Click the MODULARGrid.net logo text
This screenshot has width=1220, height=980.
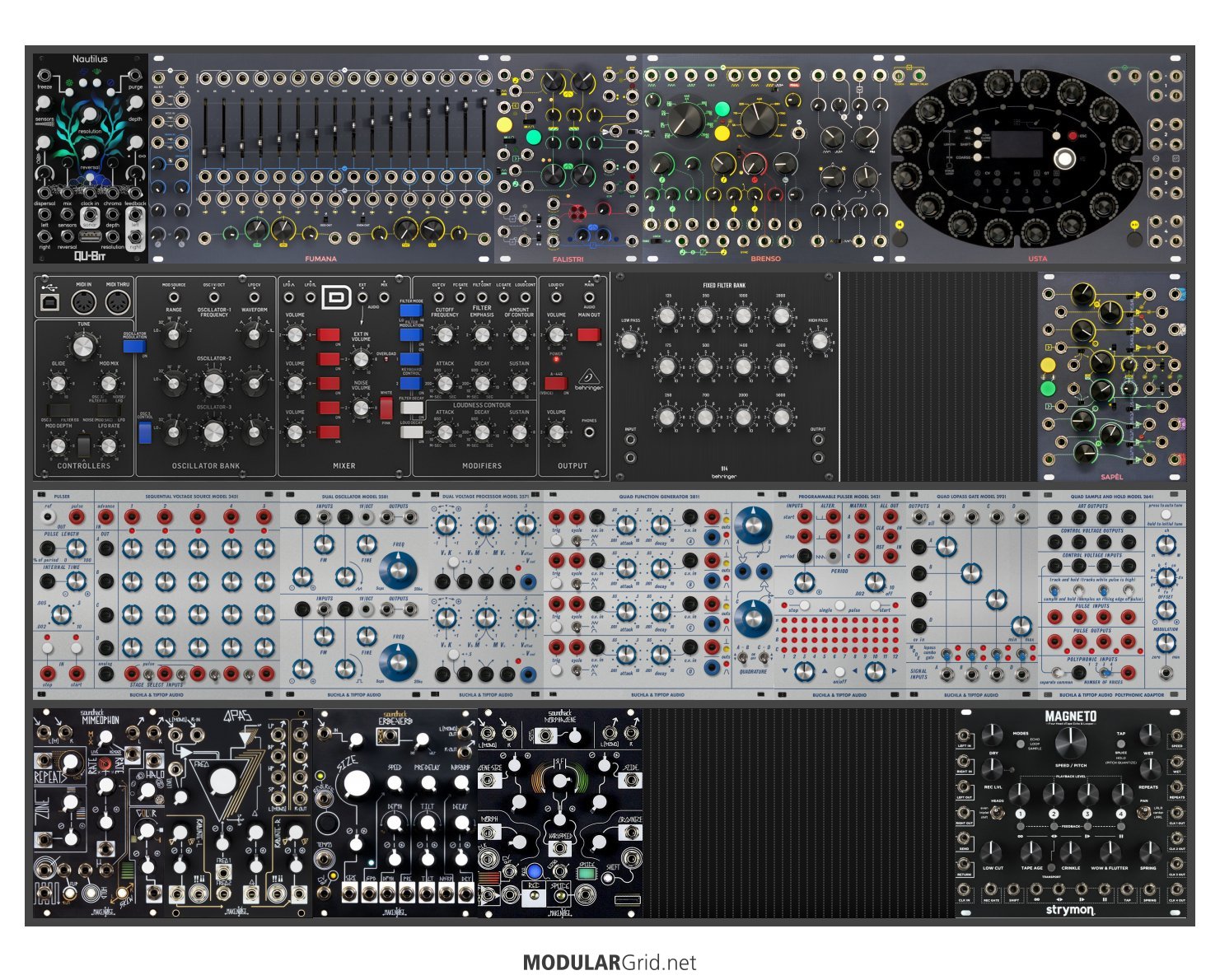click(610, 963)
